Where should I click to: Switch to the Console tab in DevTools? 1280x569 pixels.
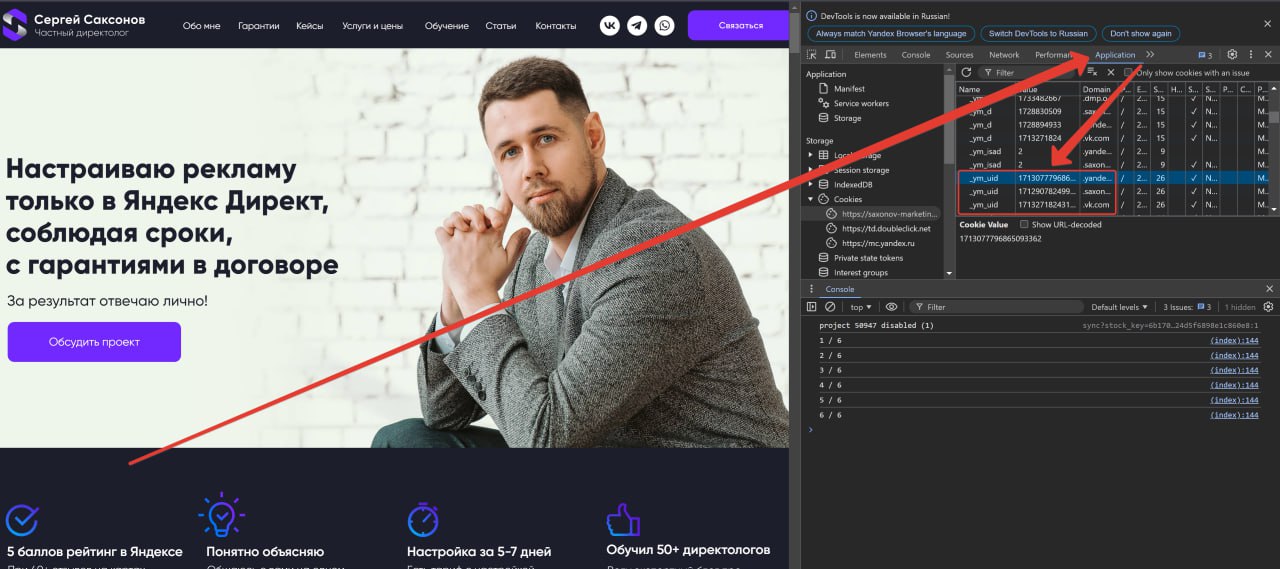[915, 55]
